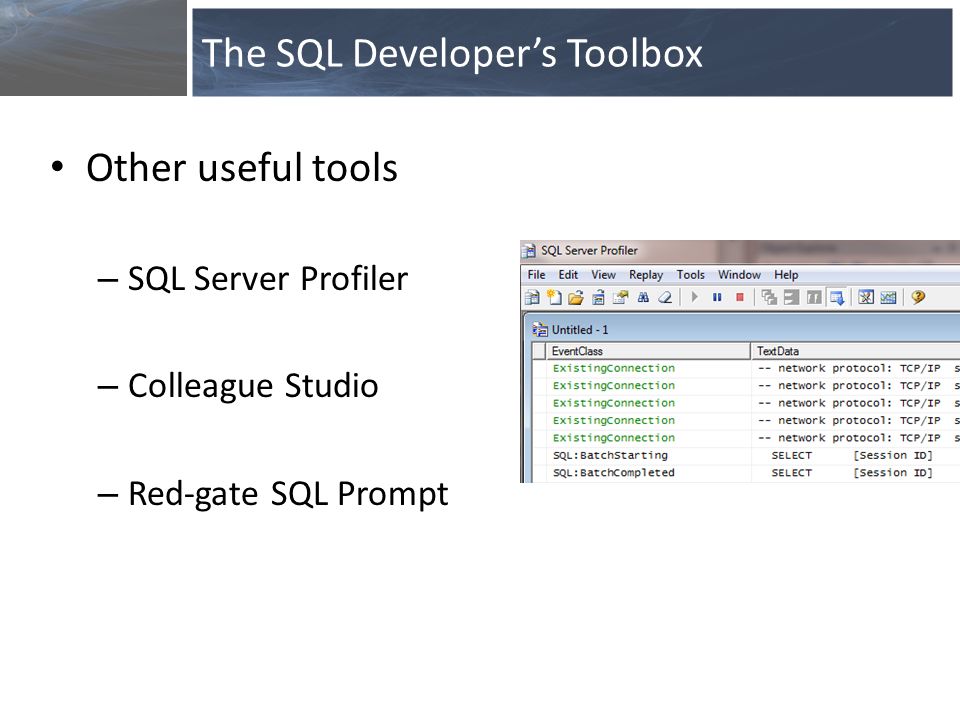The height and width of the screenshot is (720, 960).
Task: Click the TextData column header
Action: tap(855, 351)
